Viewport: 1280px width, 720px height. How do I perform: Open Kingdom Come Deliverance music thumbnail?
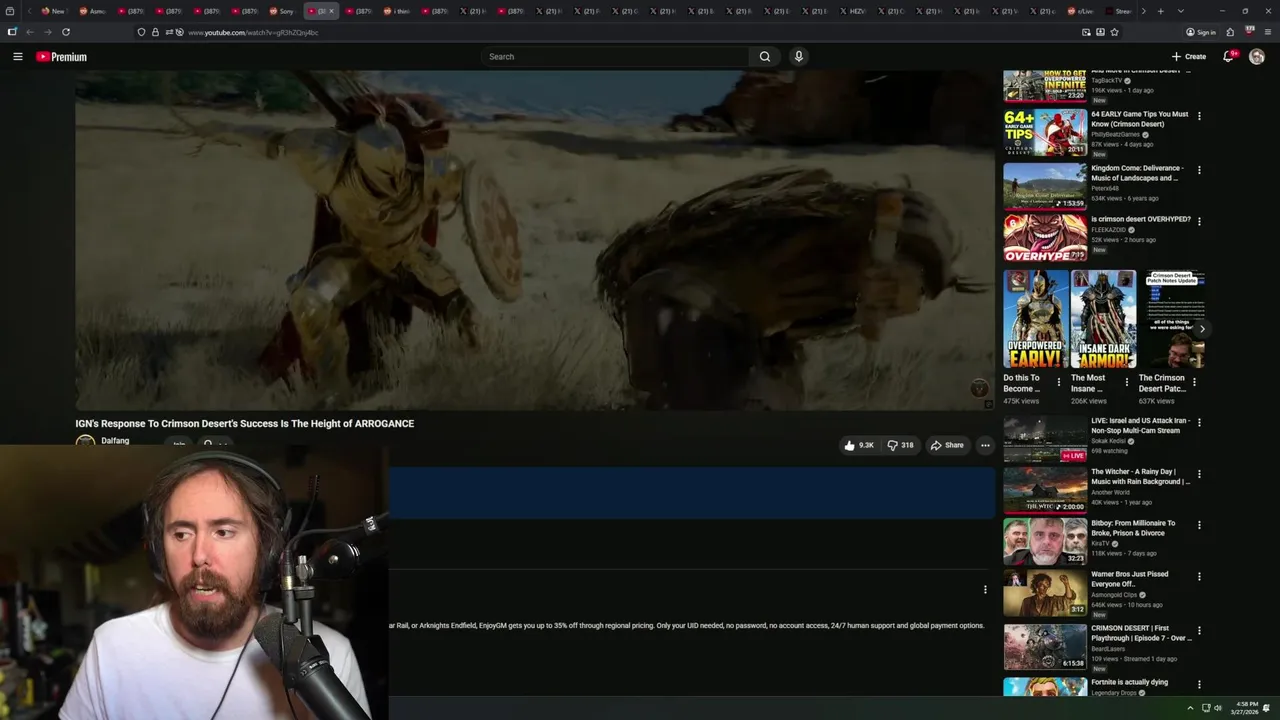click(x=1045, y=186)
